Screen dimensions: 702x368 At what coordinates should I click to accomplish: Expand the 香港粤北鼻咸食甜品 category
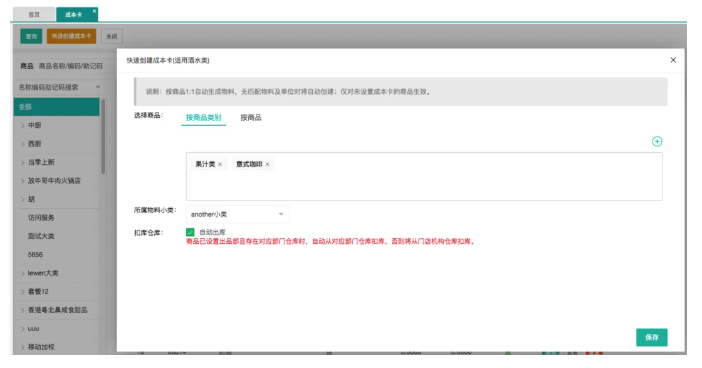point(22,310)
